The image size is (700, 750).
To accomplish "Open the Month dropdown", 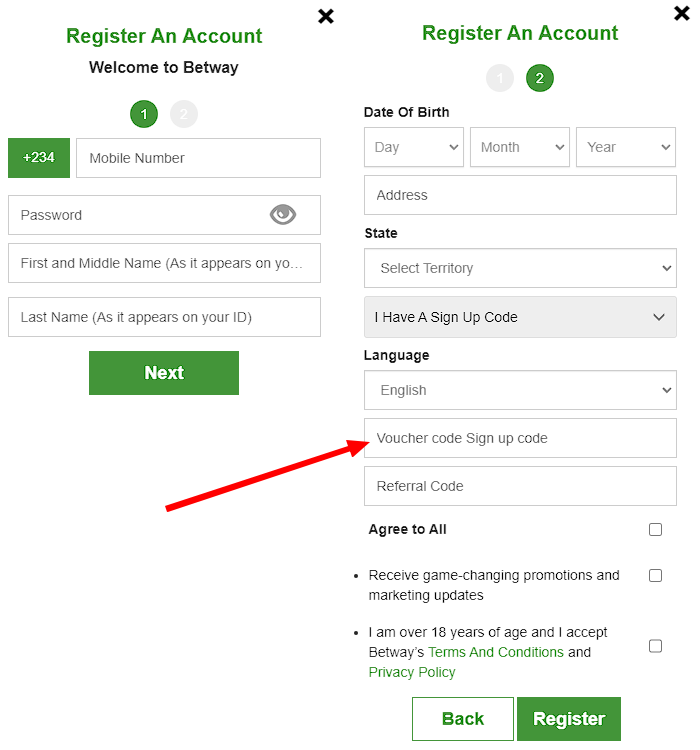I will coord(520,147).
